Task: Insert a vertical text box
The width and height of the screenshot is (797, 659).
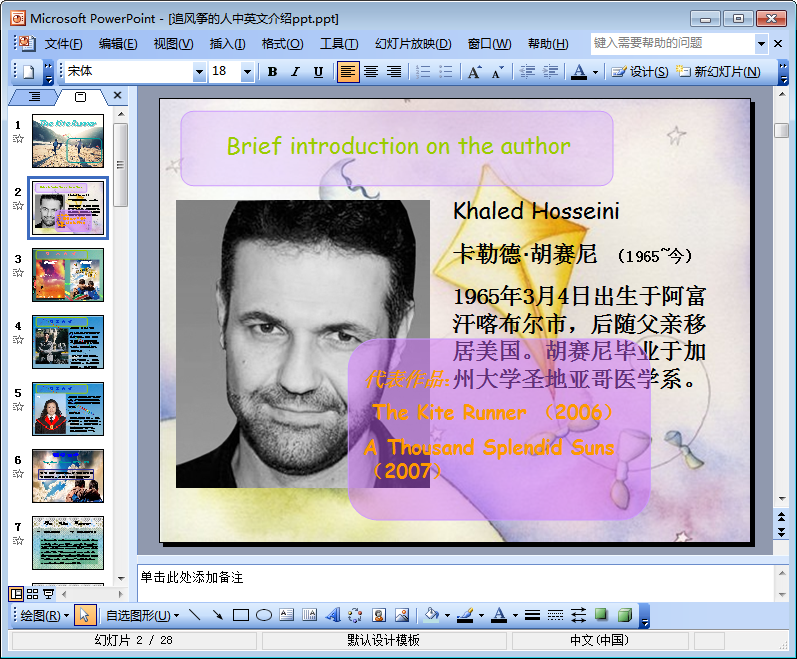Action: click(x=310, y=615)
